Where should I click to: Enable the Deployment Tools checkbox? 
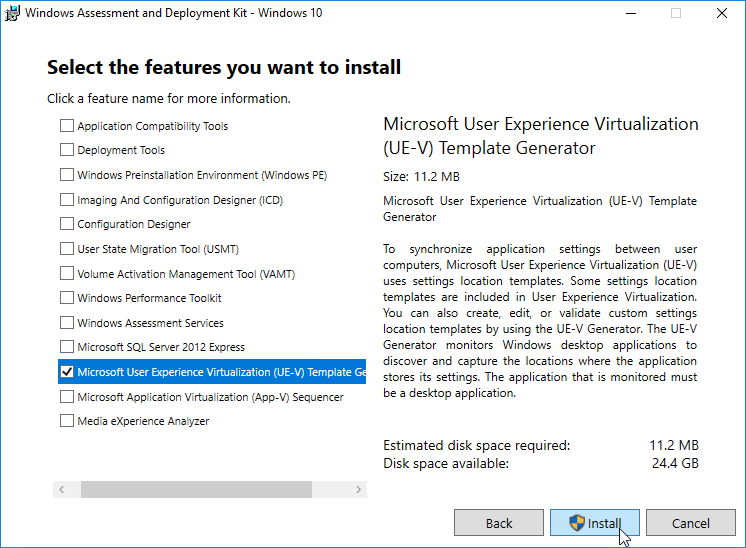coord(67,150)
